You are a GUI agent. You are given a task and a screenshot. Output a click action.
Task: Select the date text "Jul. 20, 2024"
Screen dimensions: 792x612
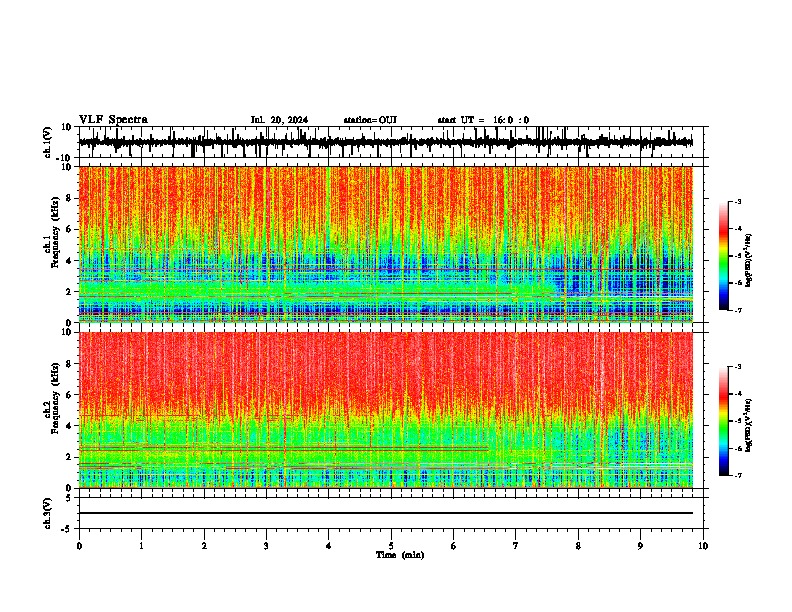(279, 120)
